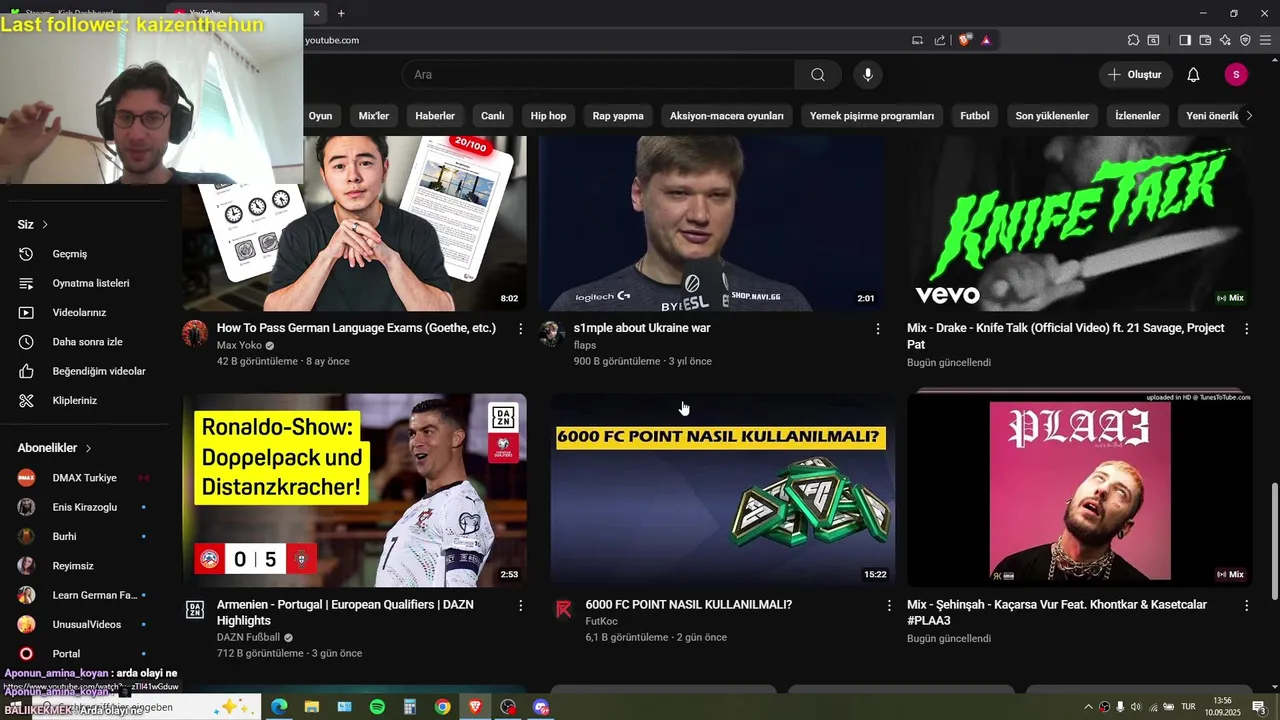
Task: Select the Son yüklenenler chip
Action: coord(1052,116)
